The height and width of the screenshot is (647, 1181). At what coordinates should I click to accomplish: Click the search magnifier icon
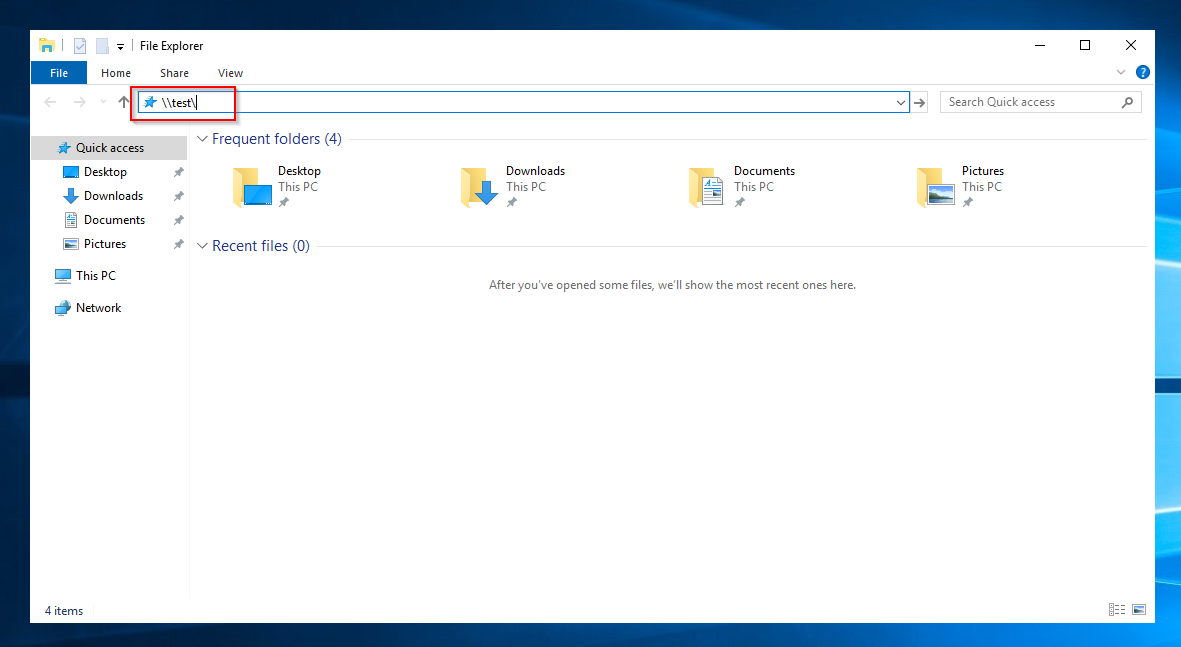[x=1128, y=102]
